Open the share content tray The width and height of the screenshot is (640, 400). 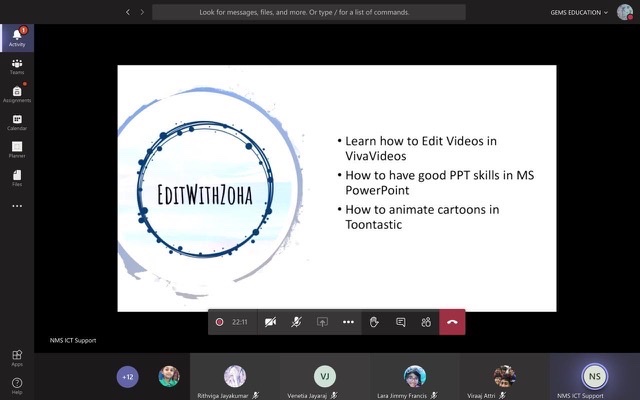point(322,322)
